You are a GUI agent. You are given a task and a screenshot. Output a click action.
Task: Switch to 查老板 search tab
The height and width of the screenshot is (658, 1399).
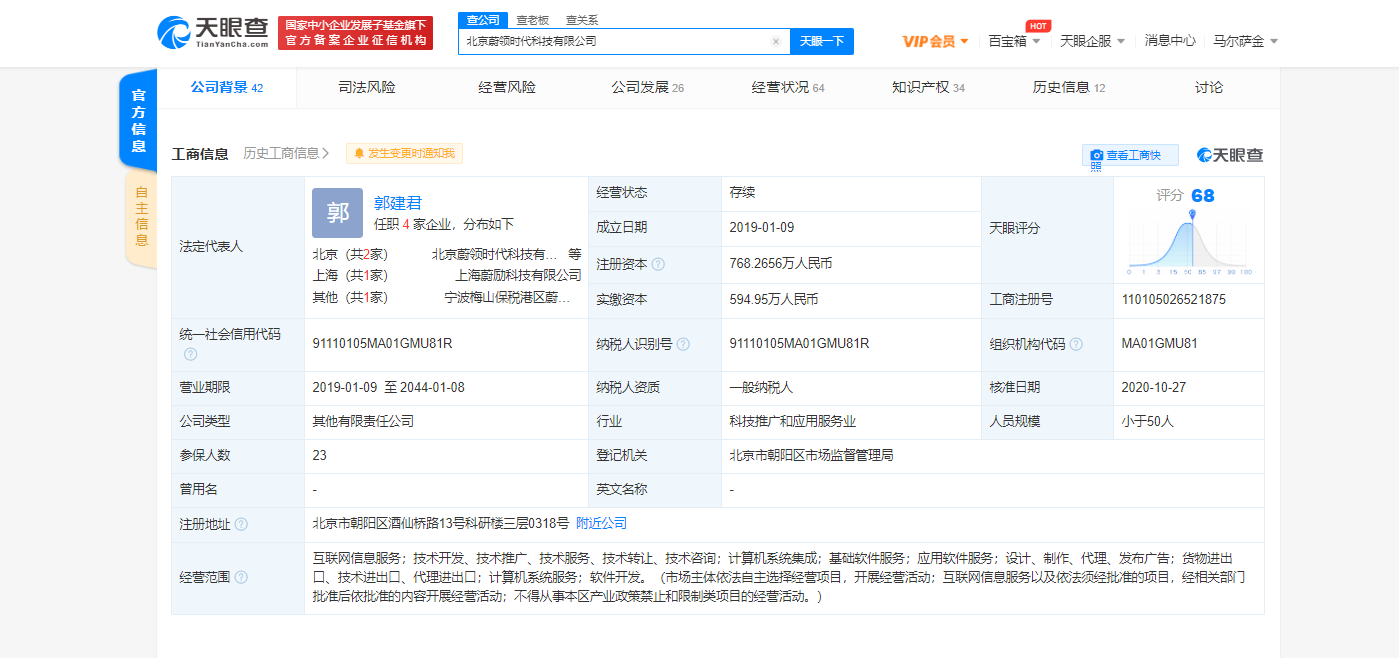click(532, 20)
